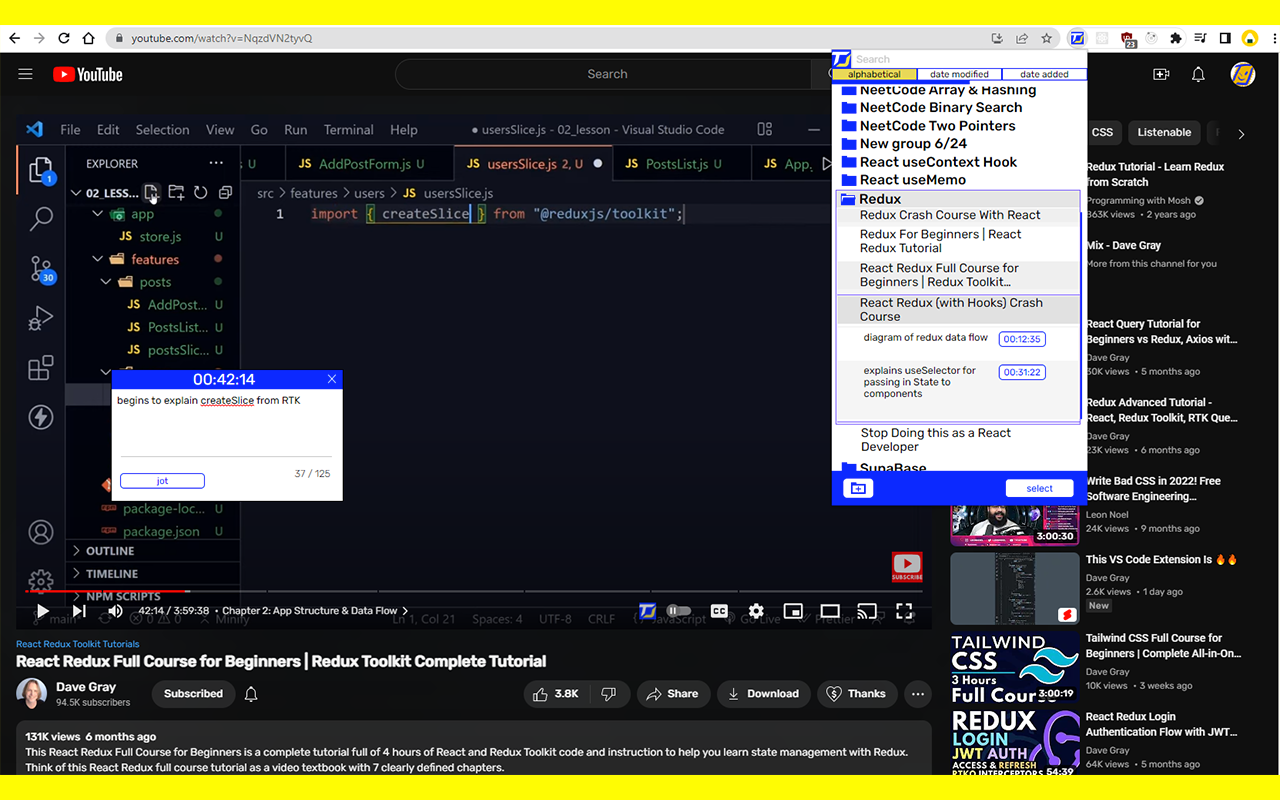Click the notifications bell in YouTube header

tap(1198, 74)
